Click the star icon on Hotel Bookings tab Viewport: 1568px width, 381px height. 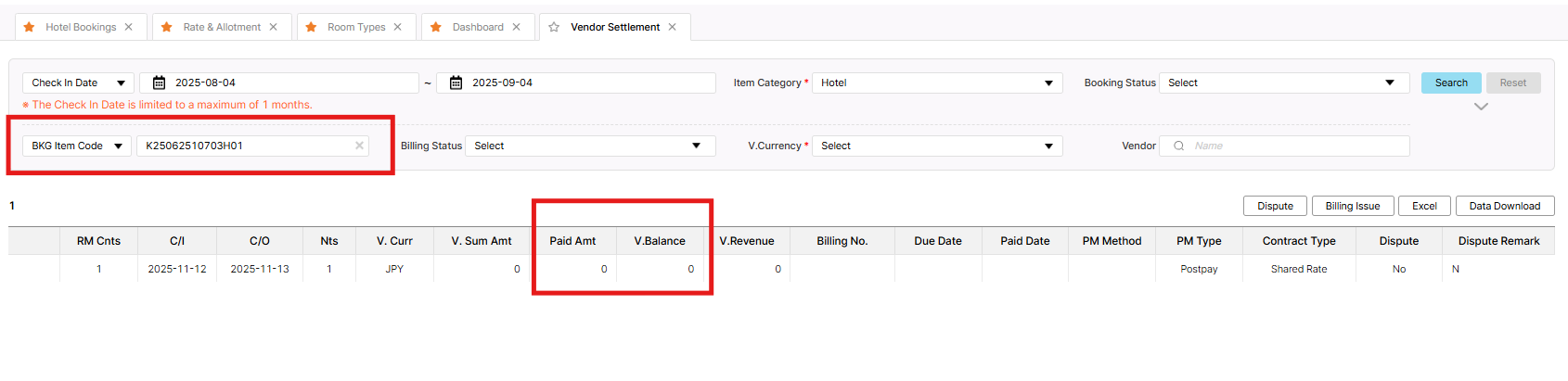[x=29, y=27]
